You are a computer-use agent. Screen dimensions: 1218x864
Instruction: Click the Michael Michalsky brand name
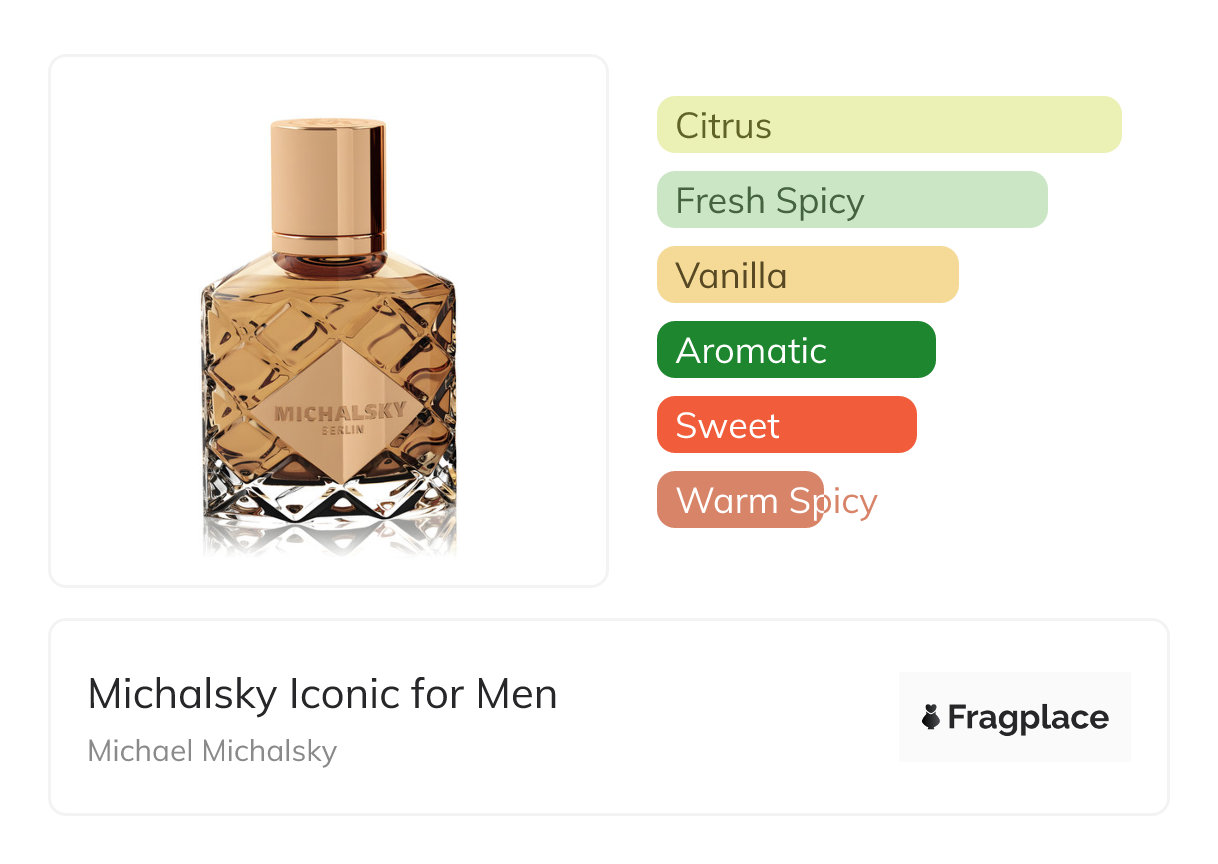point(212,751)
